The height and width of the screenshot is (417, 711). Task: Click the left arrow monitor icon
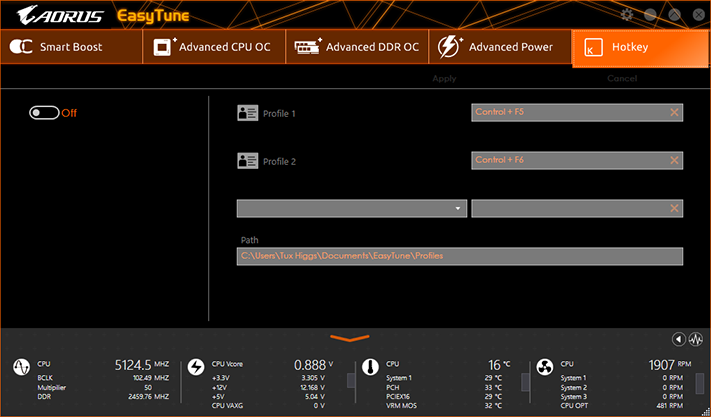[x=679, y=339]
